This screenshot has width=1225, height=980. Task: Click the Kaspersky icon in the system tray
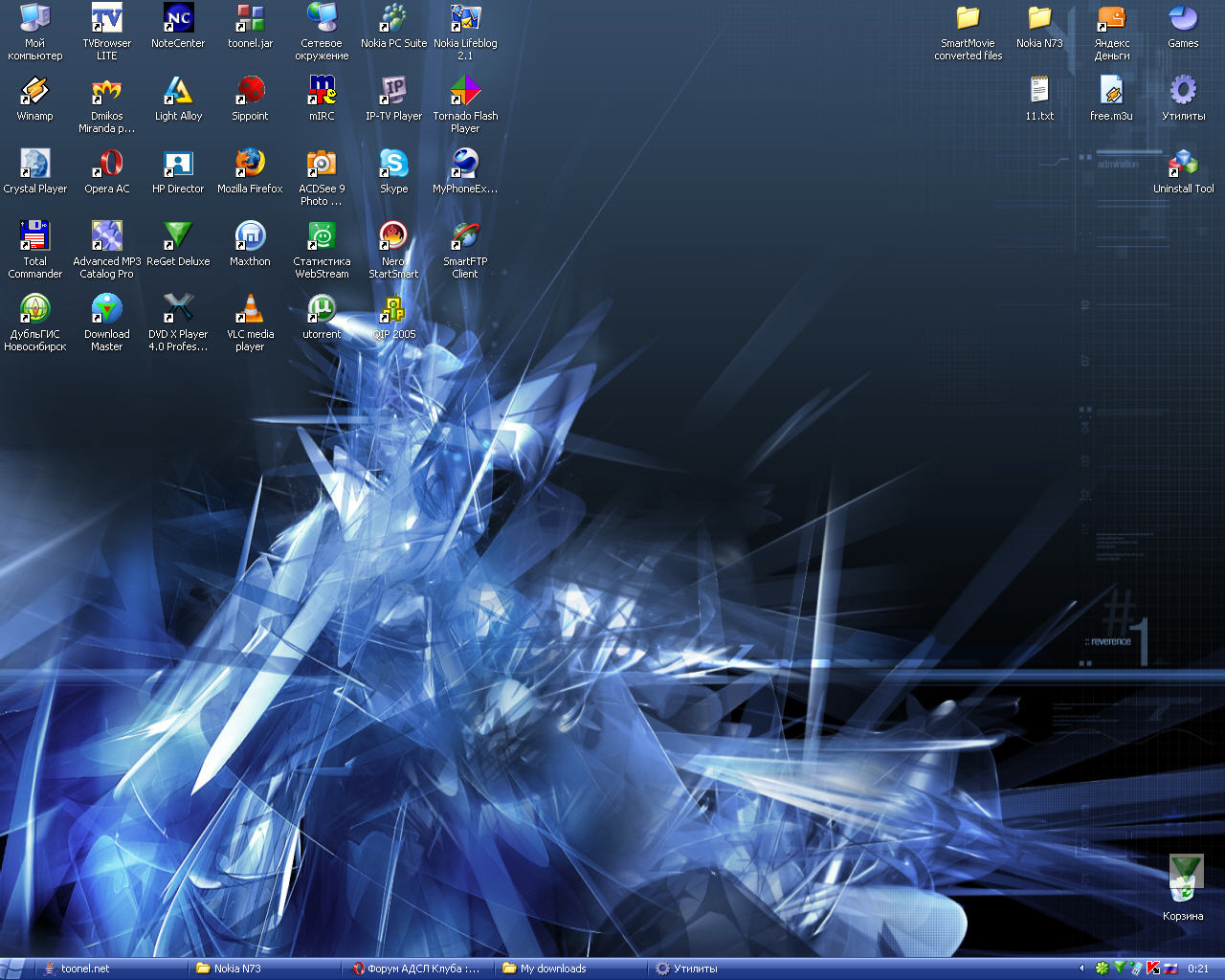(x=1153, y=969)
